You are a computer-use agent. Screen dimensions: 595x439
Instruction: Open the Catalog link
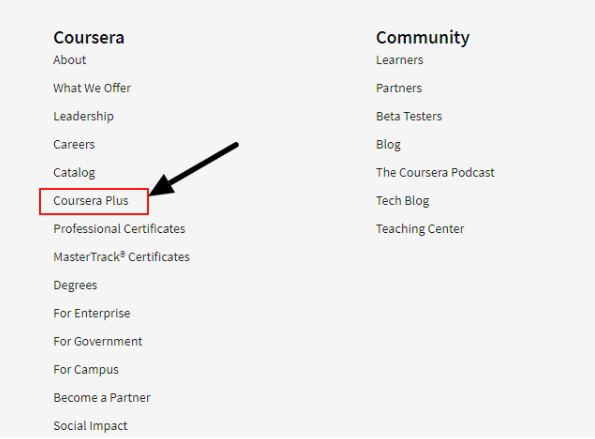[74, 173]
